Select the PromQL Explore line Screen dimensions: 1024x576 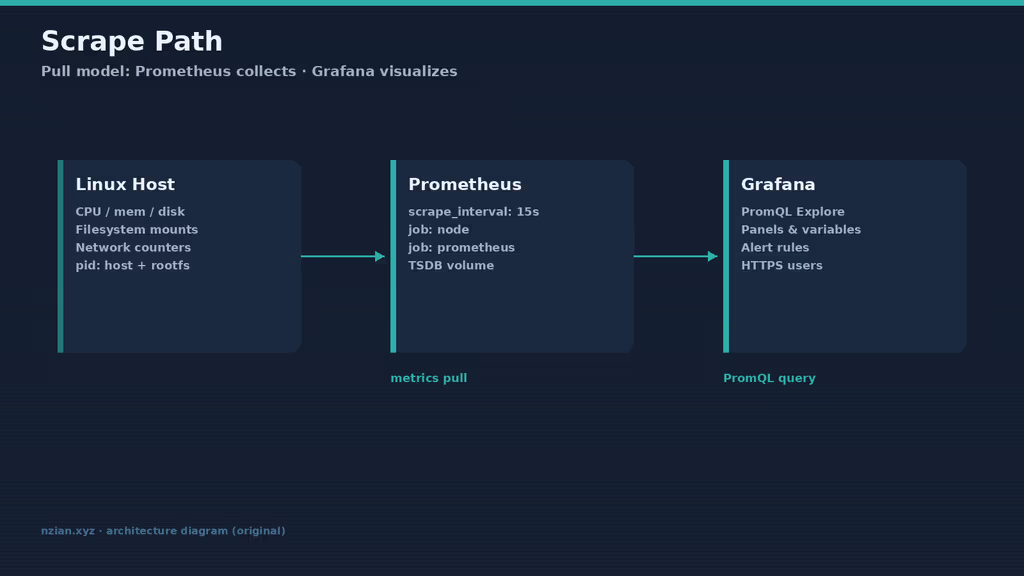792,212
